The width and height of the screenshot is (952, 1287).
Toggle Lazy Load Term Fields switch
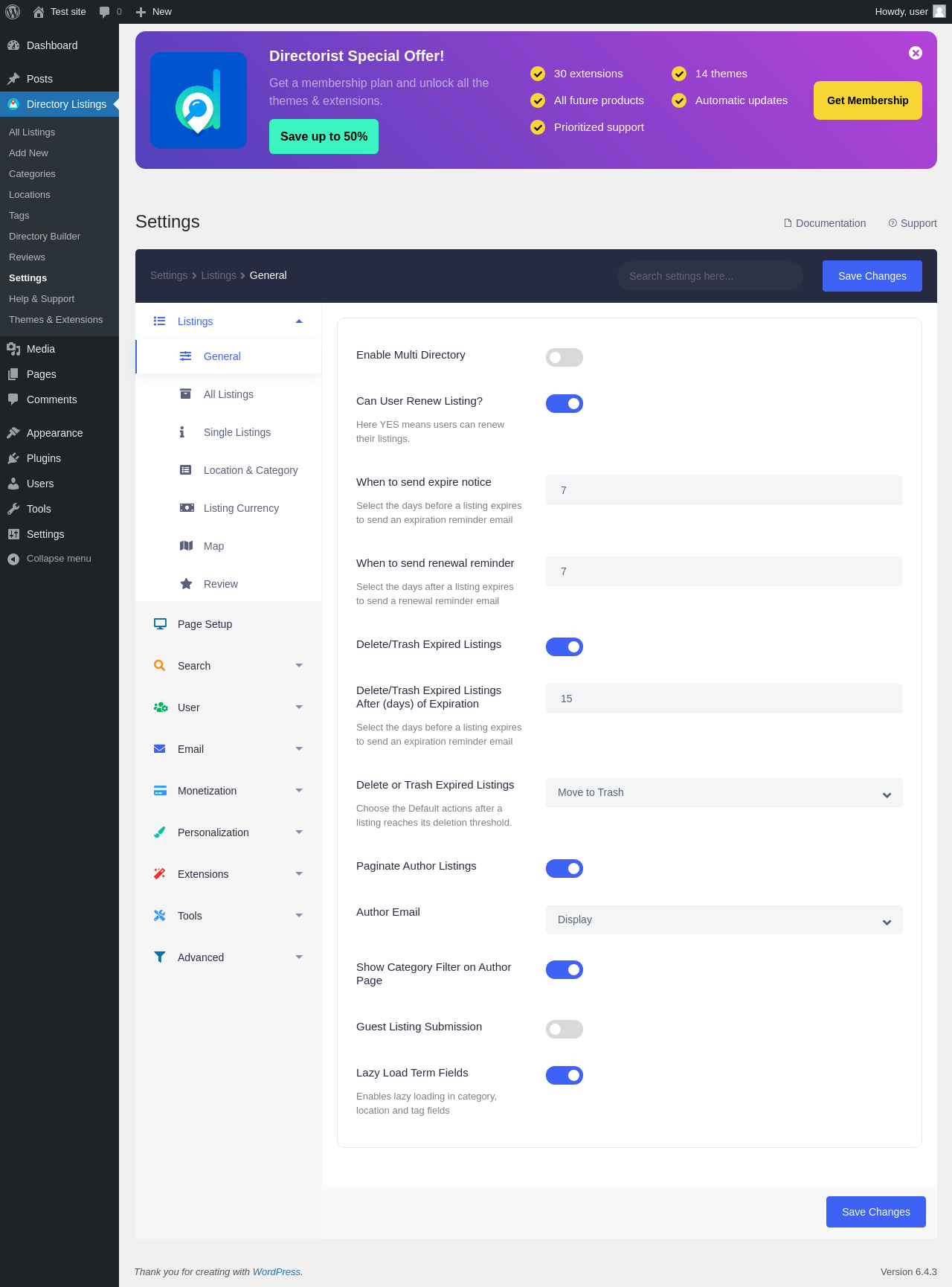[565, 1076]
